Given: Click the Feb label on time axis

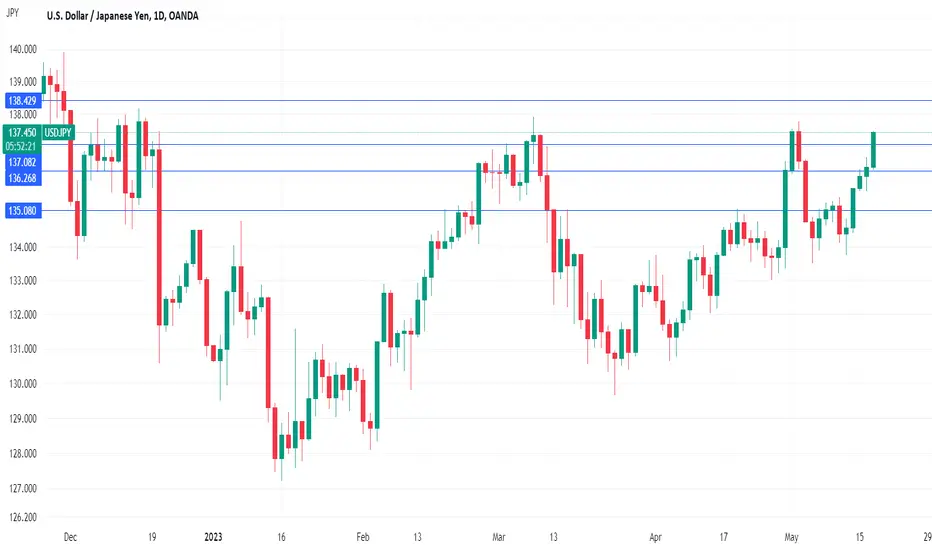Looking at the screenshot, I should pos(363,537).
